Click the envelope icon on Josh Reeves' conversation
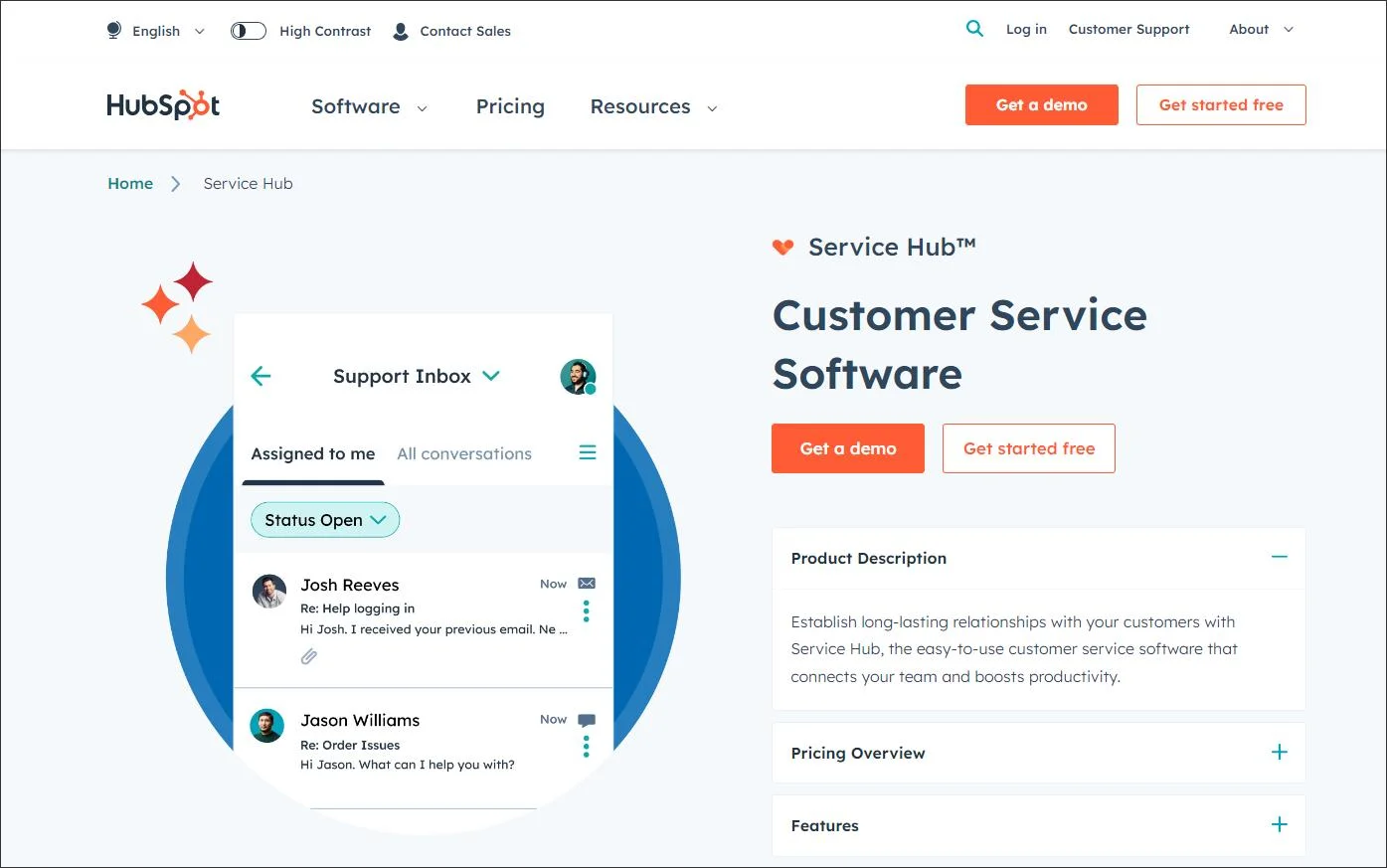 [586, 583]
